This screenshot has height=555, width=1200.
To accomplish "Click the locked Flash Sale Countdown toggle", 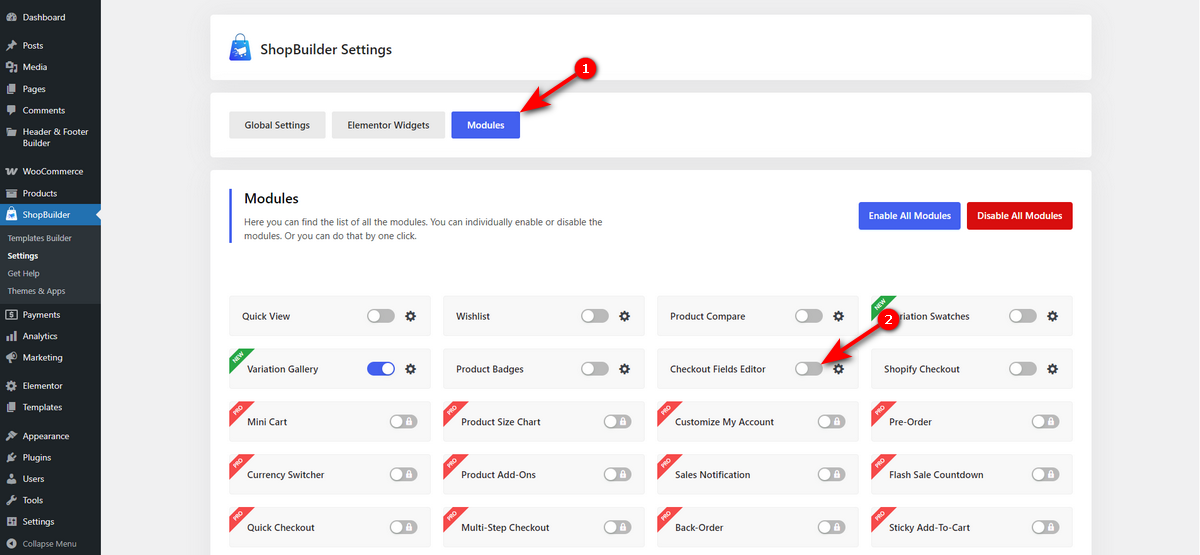I will point(1045,475).
